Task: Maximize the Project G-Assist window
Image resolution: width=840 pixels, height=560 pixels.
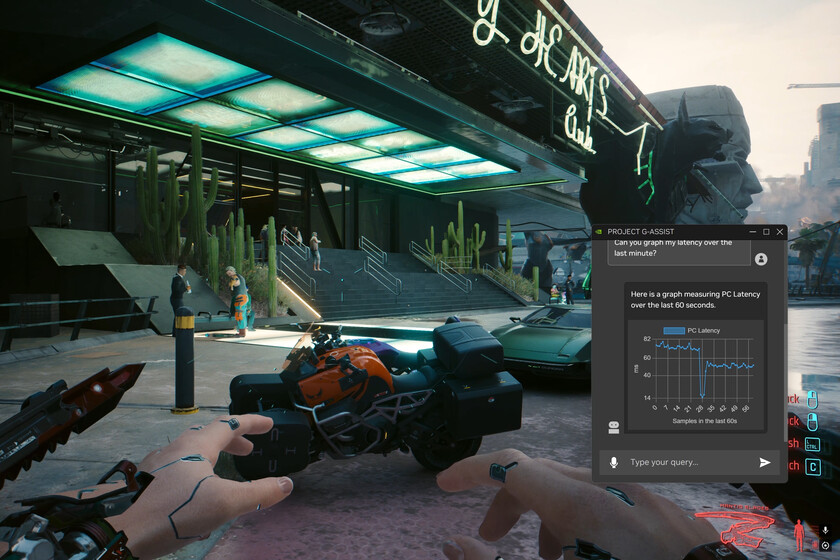Action: point(766,231)
